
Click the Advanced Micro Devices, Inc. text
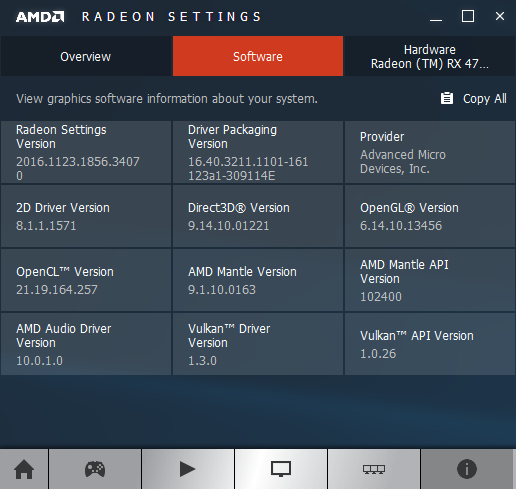click(x=403, y=162)
